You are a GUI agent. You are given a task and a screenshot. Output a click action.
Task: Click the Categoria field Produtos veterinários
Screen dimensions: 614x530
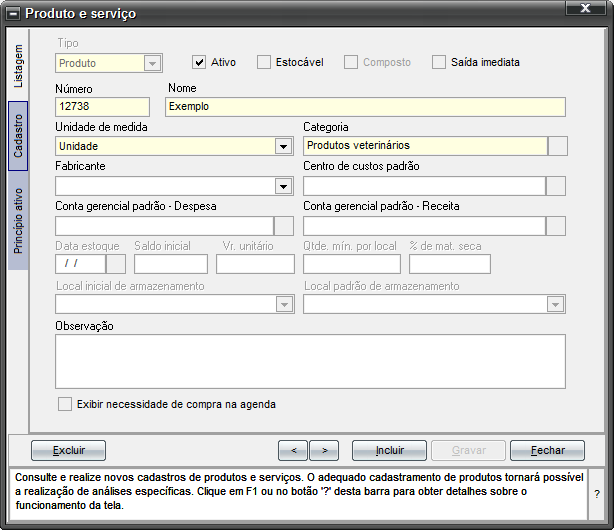(x=425, y=146)
